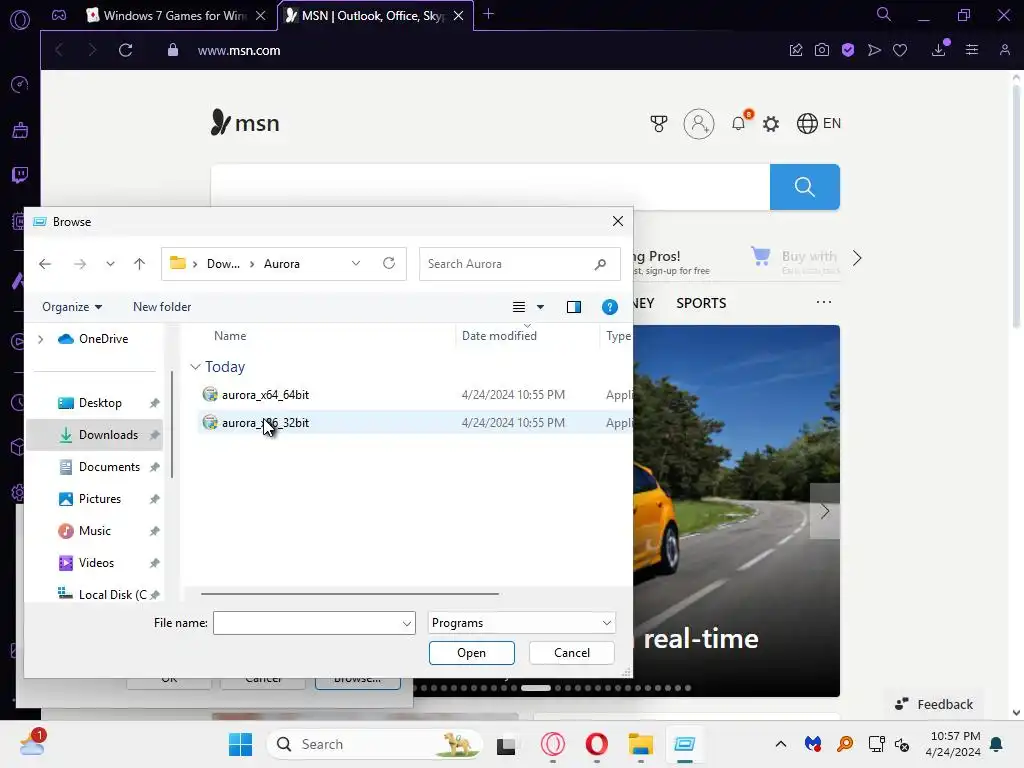Go up one folder level in Browse dialog

click(139, 264)
